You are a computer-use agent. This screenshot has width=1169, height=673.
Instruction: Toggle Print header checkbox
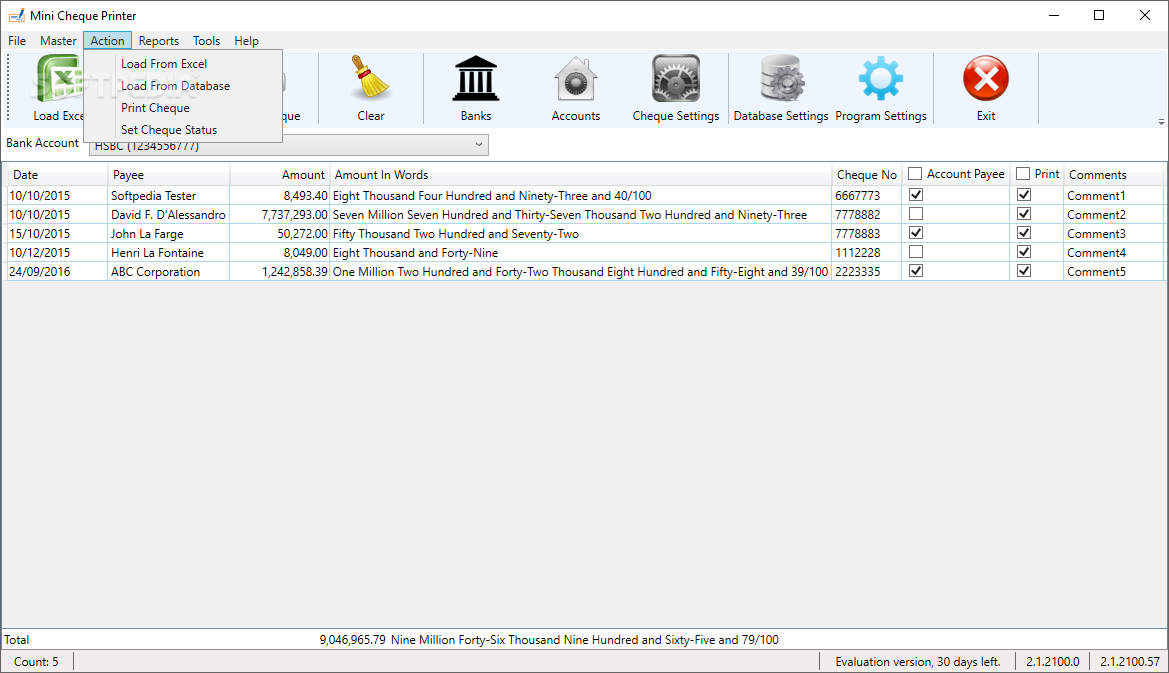pos(1023,174)
